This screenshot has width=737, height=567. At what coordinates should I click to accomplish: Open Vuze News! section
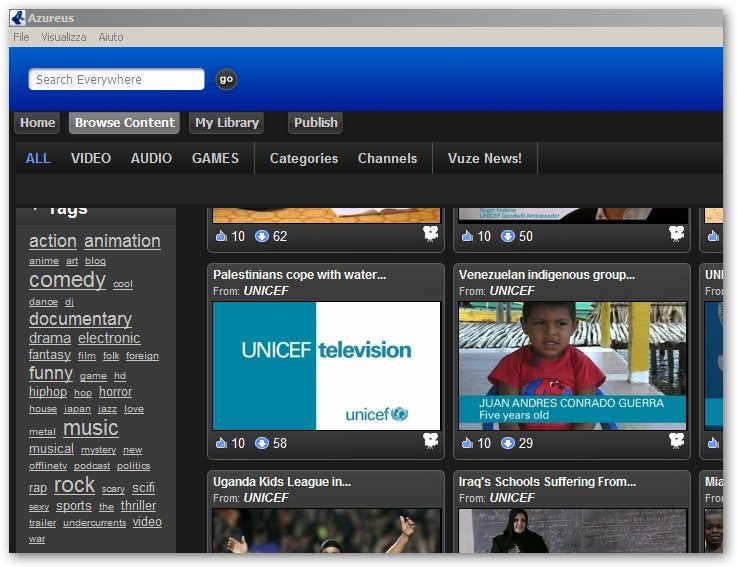485,158
